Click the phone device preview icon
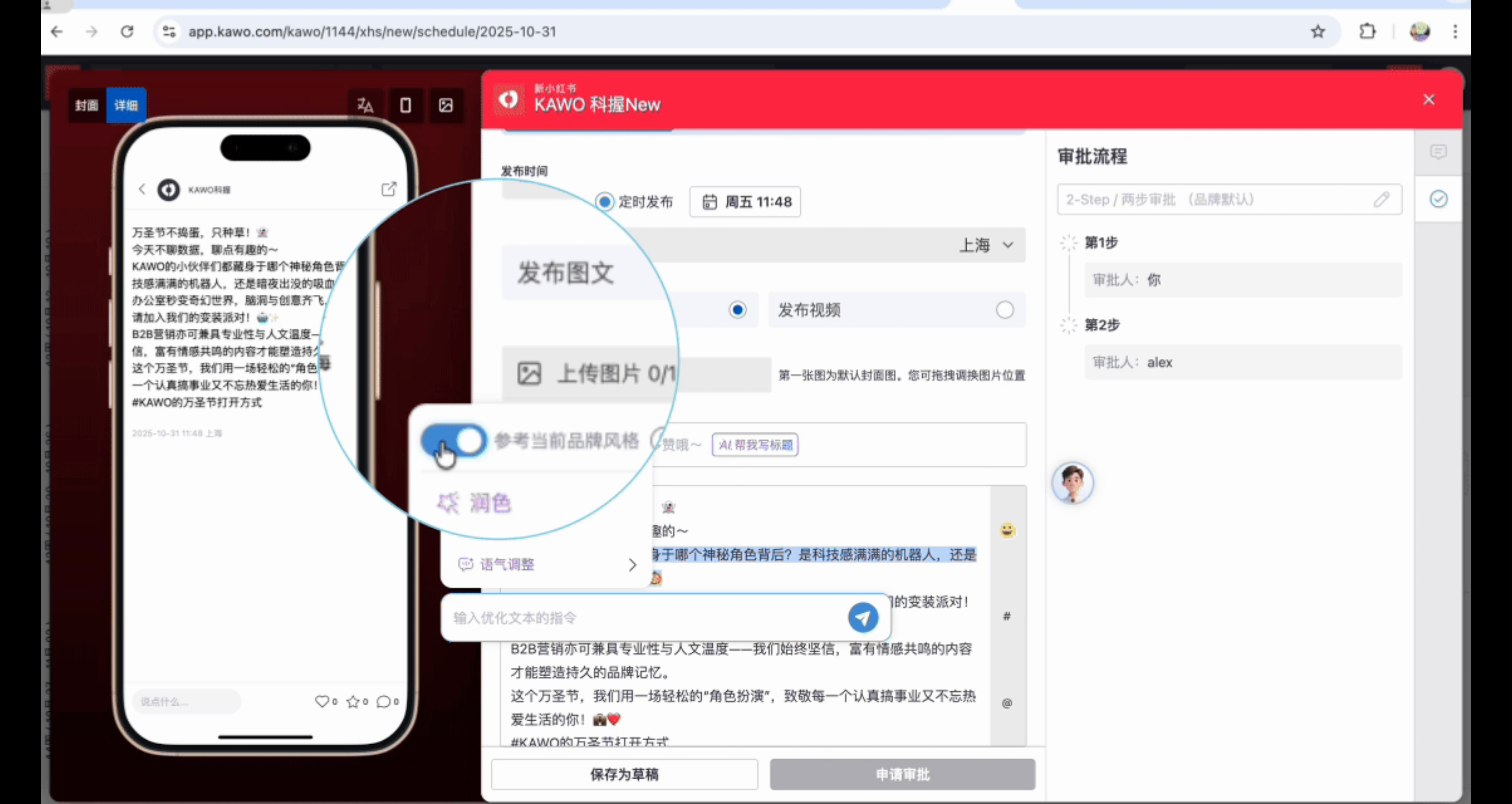Screen dimensions: 1512x804 405,106
